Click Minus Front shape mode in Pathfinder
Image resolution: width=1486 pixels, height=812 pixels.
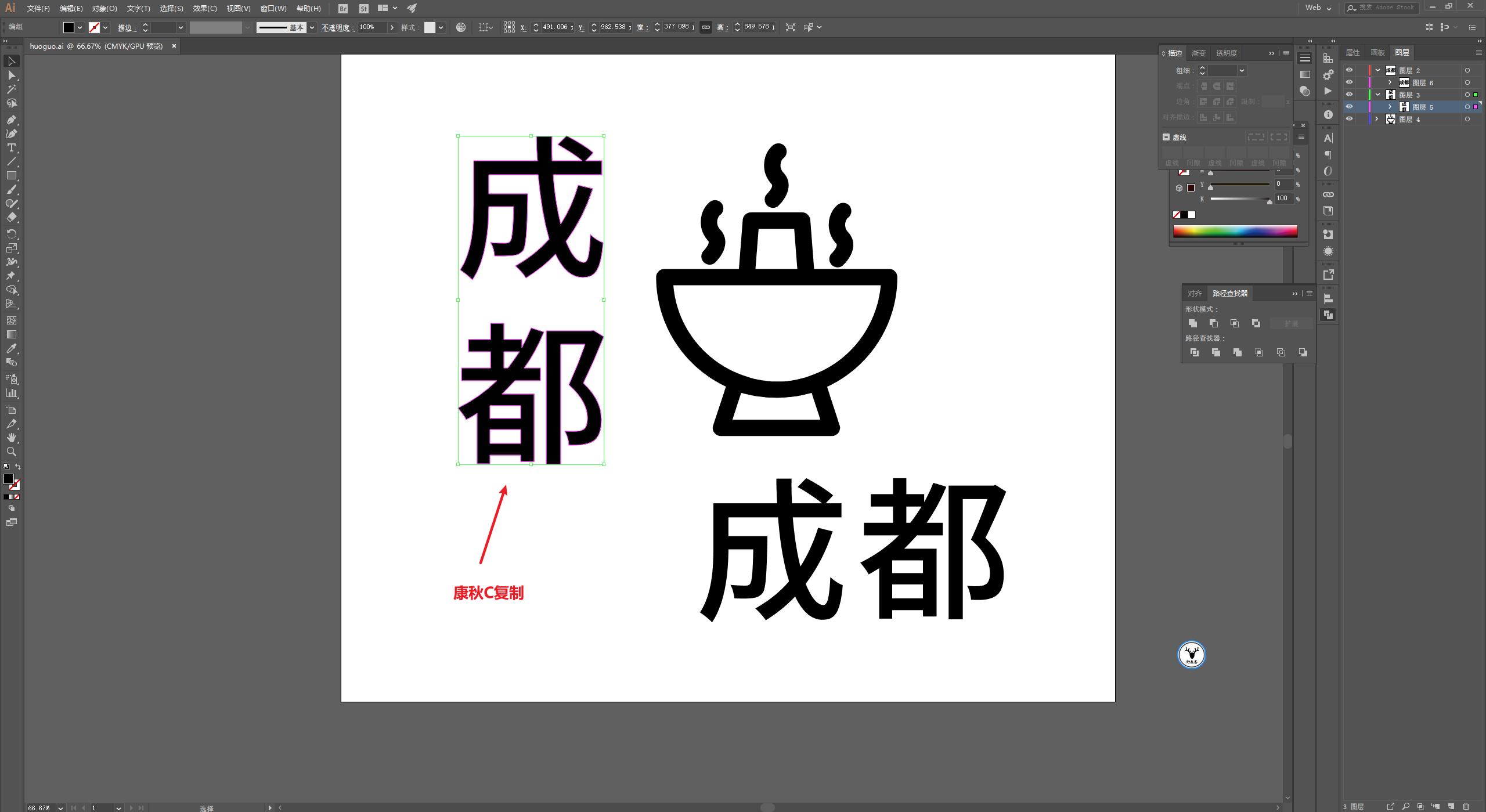coord(1215,323)
